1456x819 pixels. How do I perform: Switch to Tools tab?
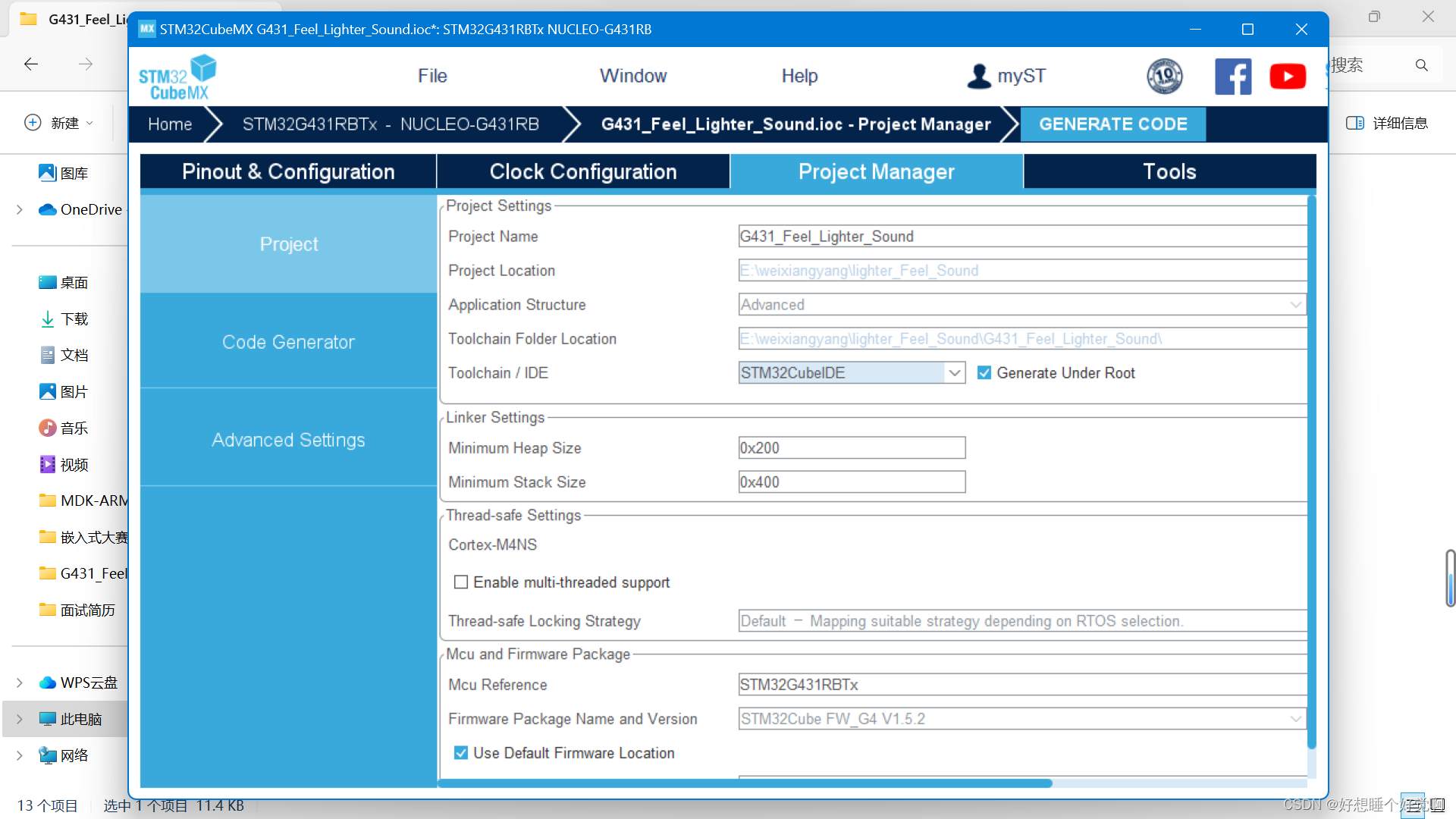1169,171
